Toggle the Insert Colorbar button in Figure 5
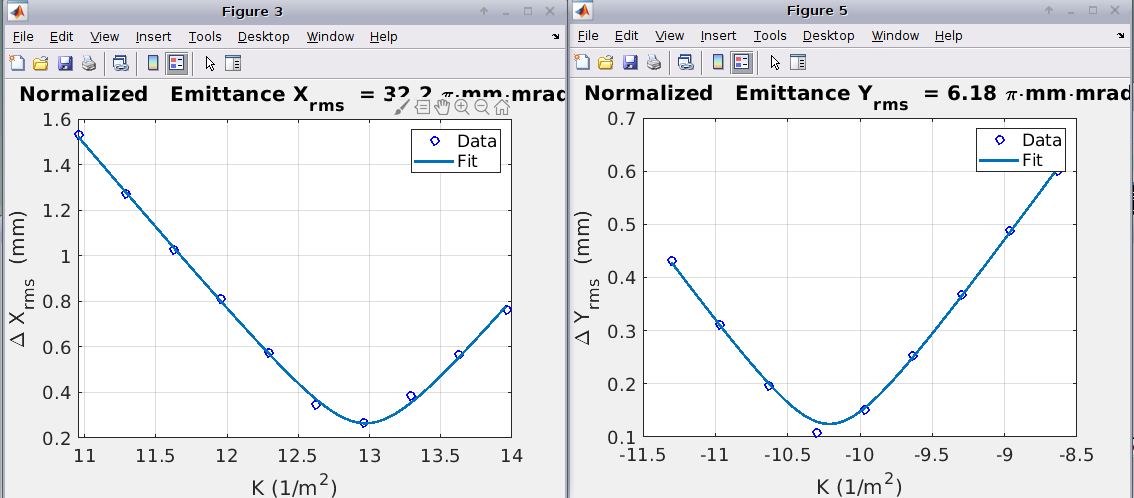The width and height of the screenshot is (1134, 498). 718,63
